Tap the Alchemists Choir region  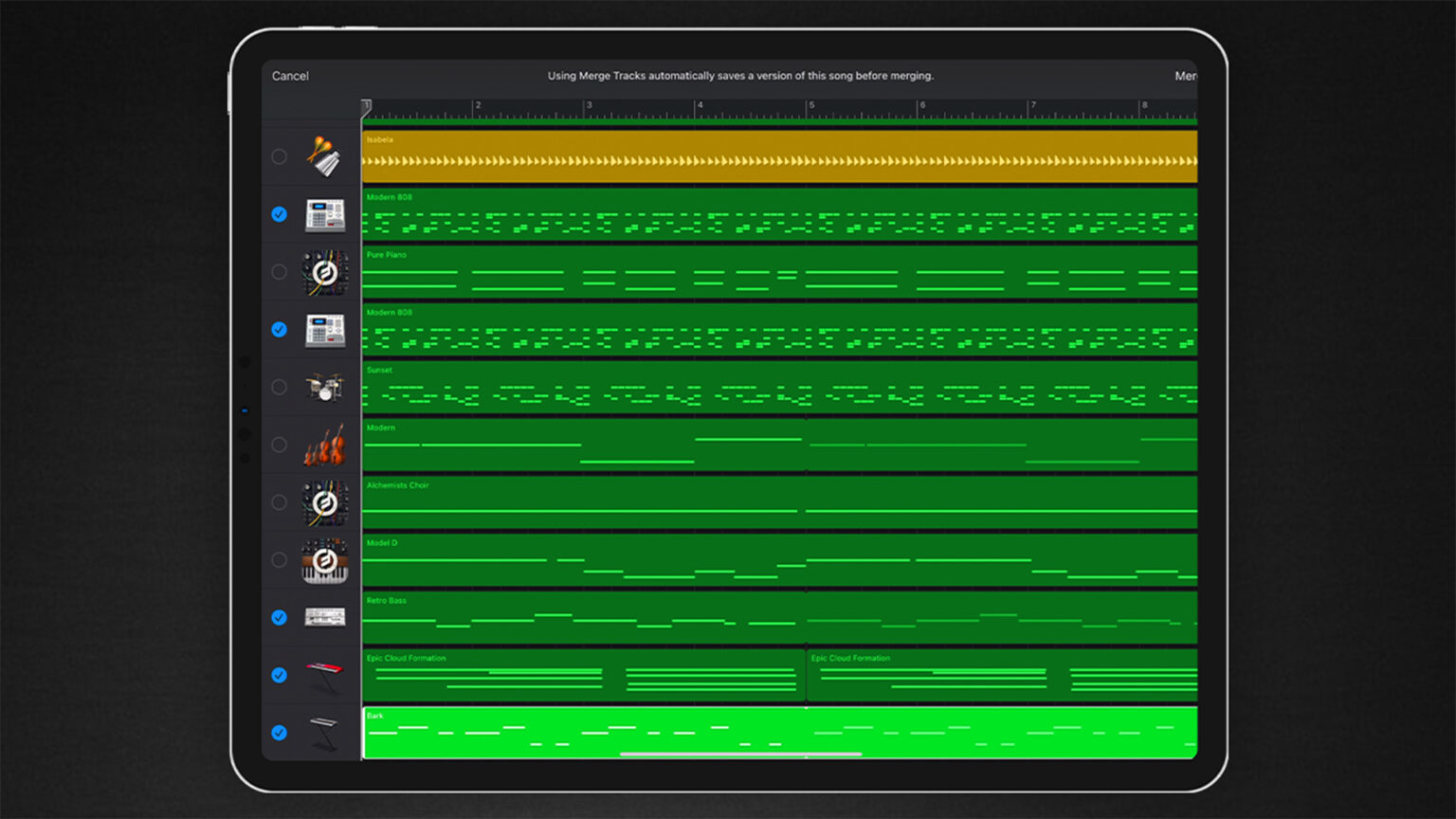tap(779, 502)
